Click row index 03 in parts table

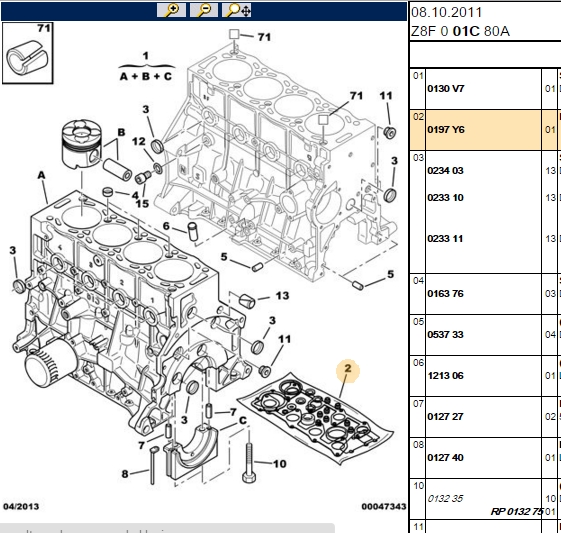point(418,158)
